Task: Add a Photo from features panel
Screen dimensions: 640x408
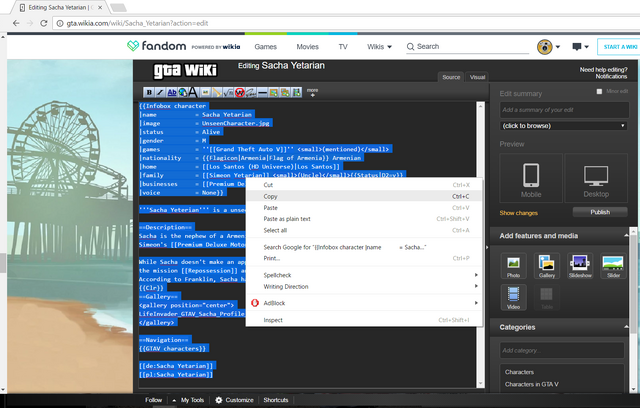Action: coord(513,266)
